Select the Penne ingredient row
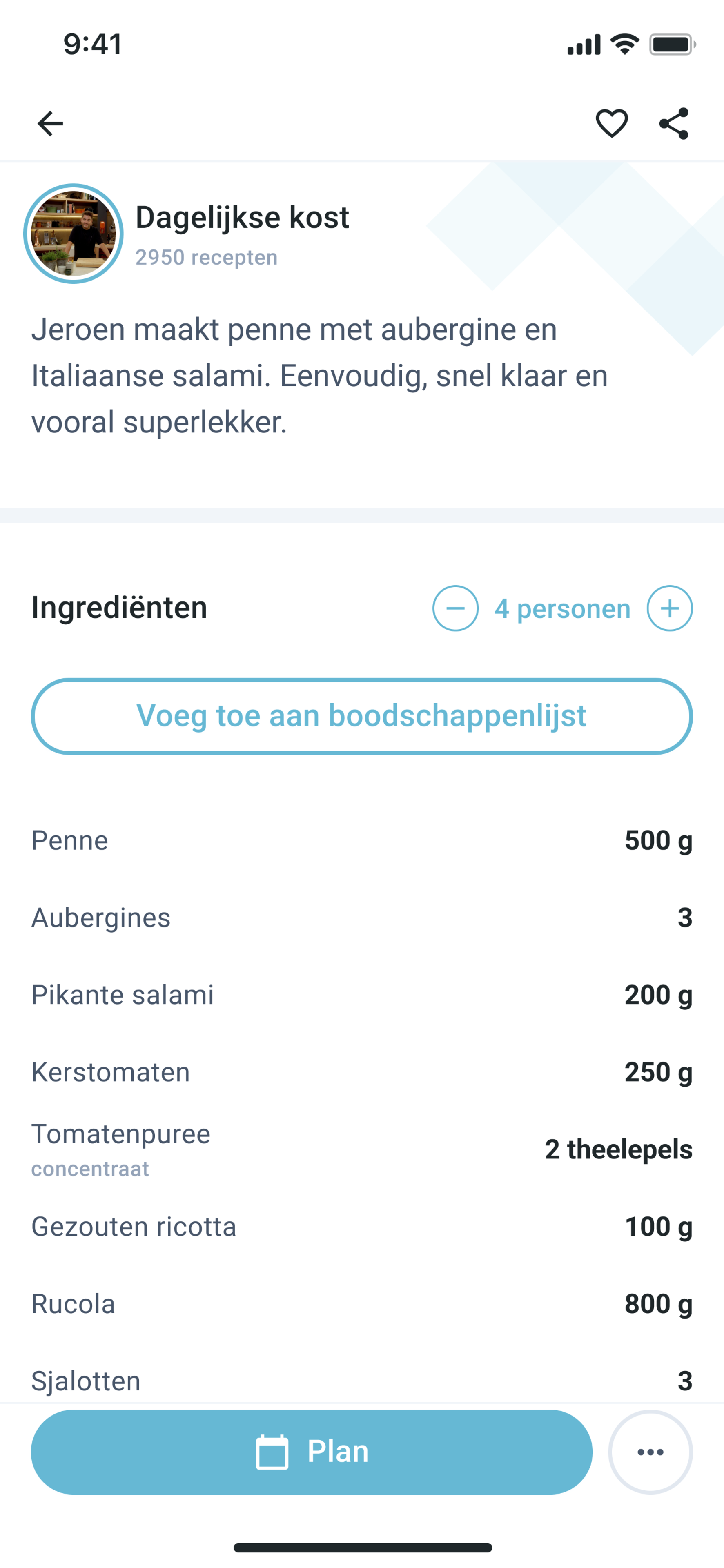 362,841
